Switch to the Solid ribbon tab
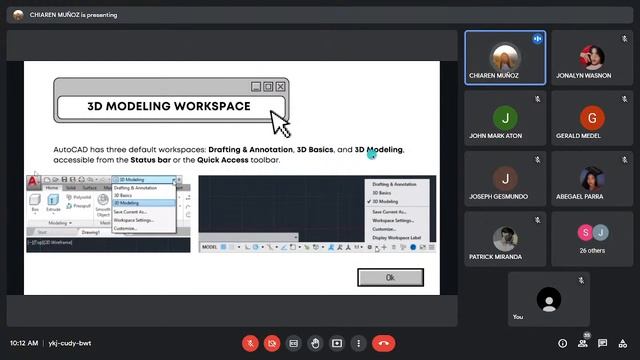The height and width of the screenshot is (360, 640). coord(71,188)
